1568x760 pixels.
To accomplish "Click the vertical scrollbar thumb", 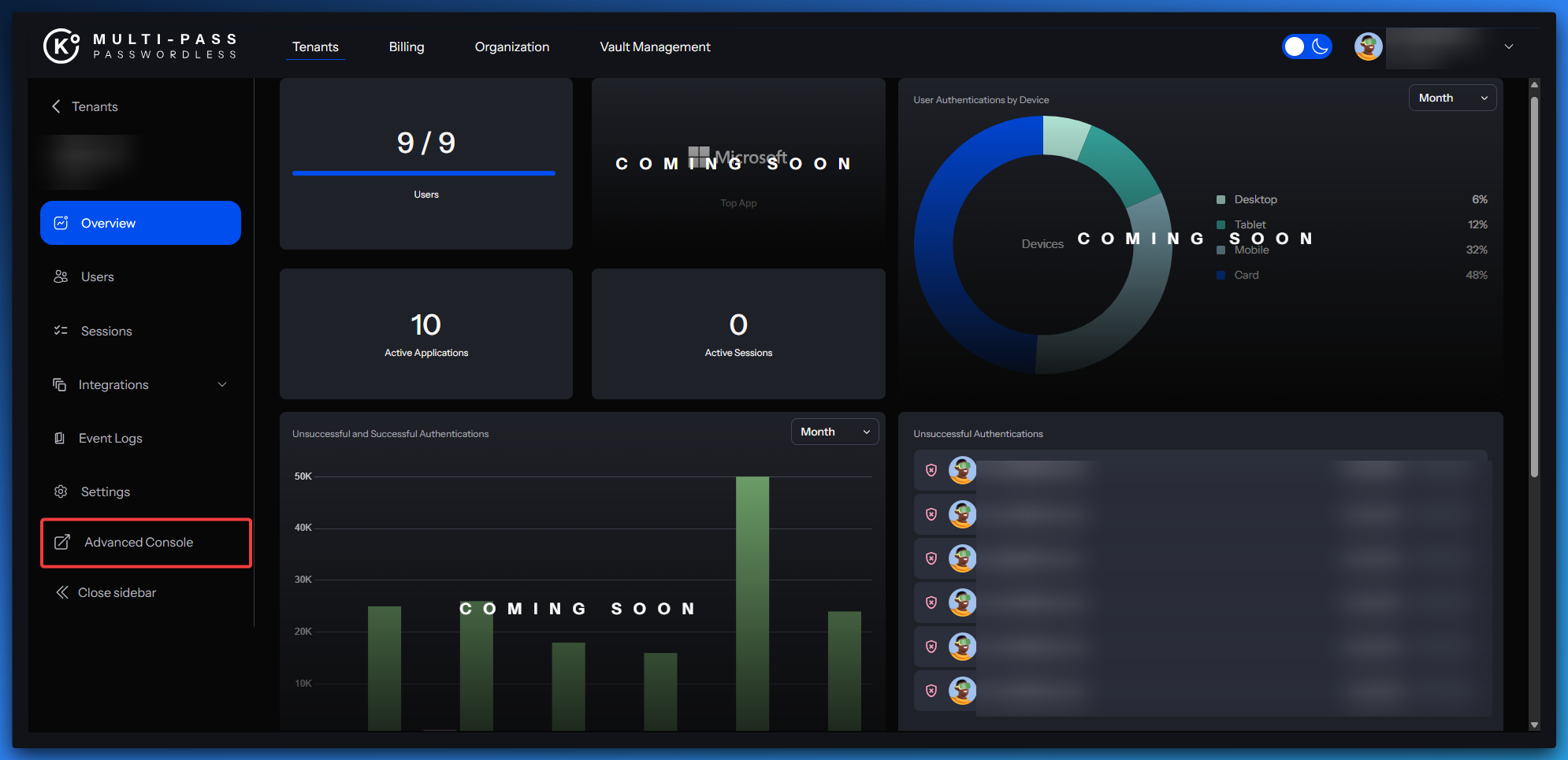I will [x=1533, y=284].
